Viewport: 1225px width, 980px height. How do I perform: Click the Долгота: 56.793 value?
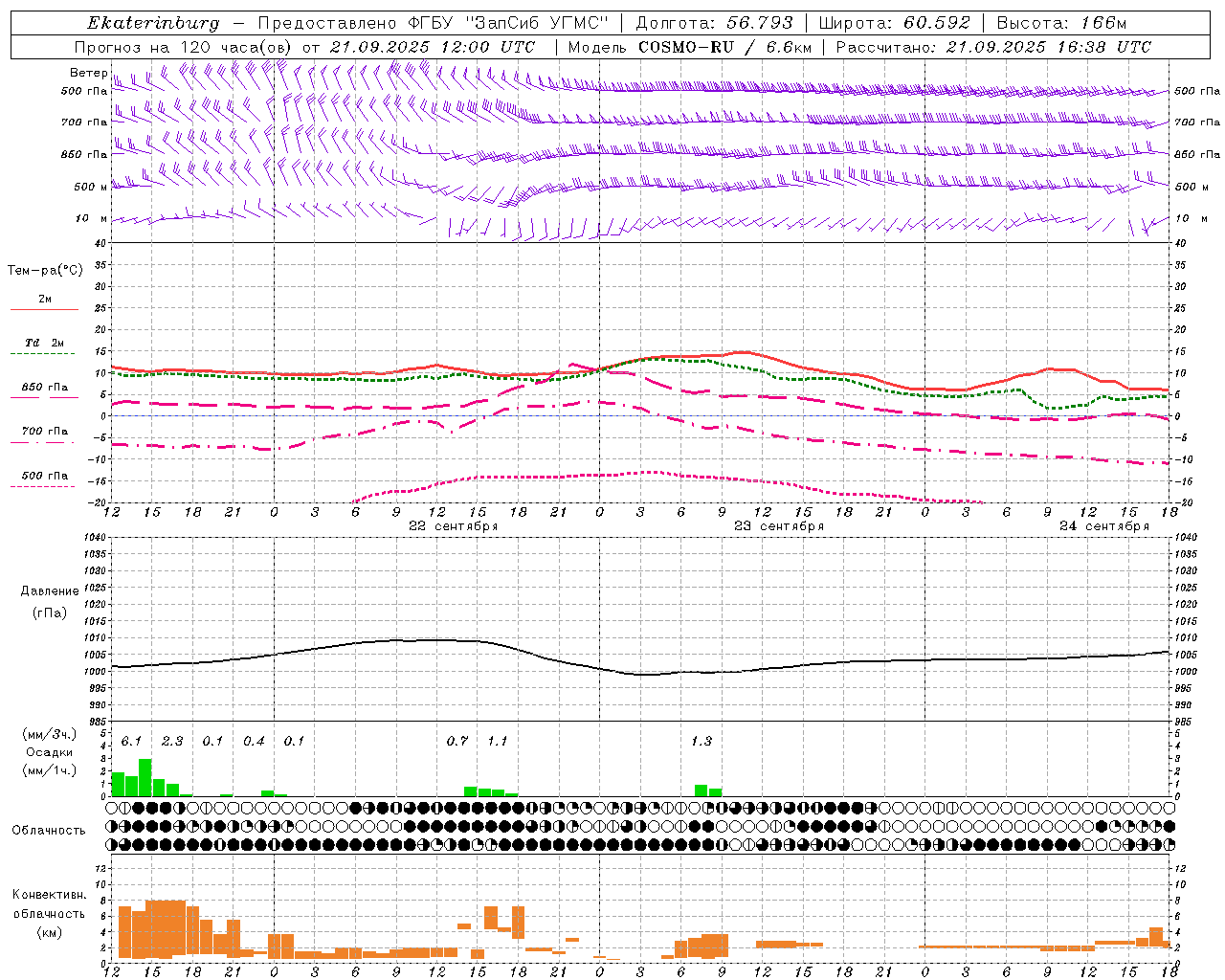pos(714,23)
